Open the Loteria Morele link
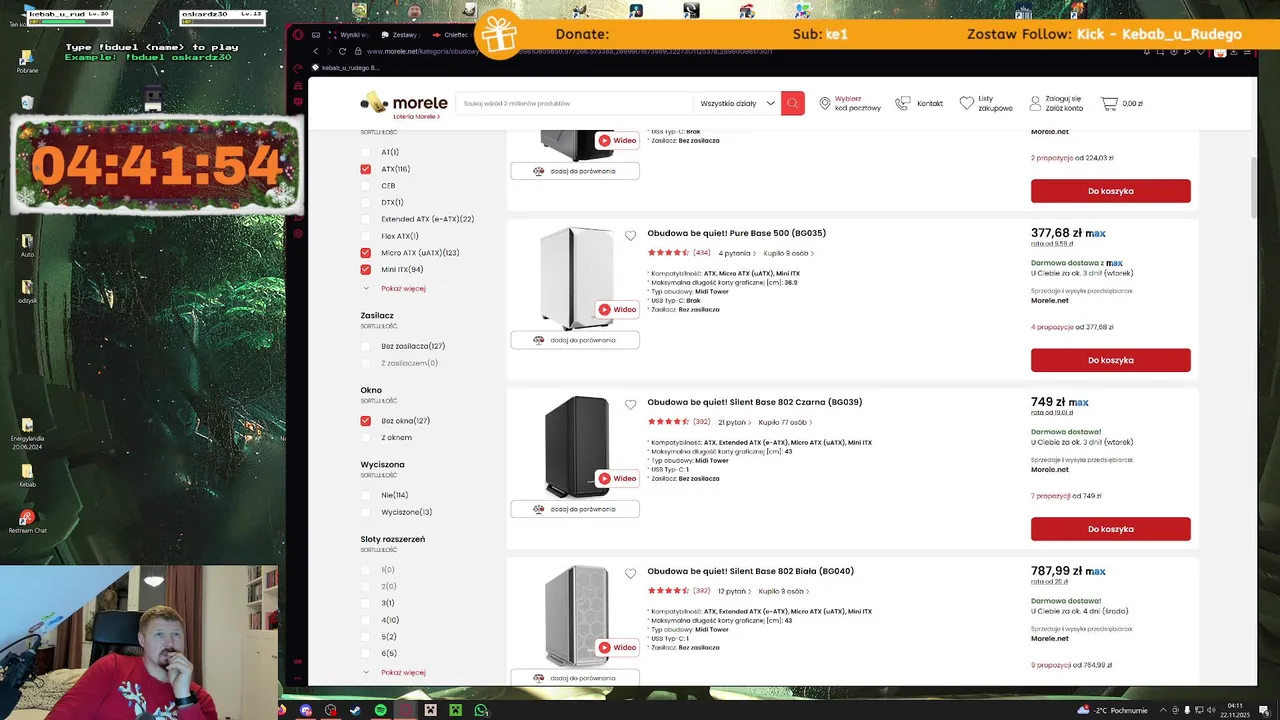The image size is (1280, 720). point(416,117)
